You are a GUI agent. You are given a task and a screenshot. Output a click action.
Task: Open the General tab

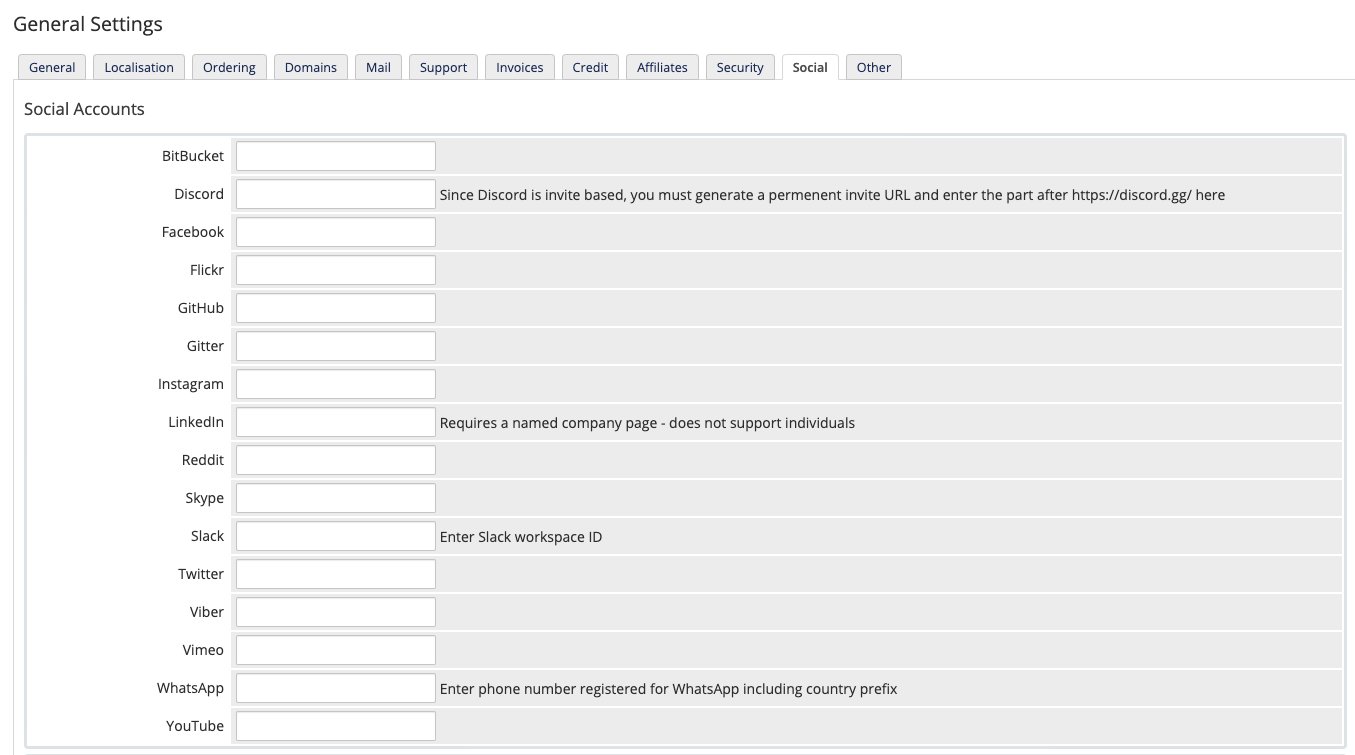(x=52, y=67)
